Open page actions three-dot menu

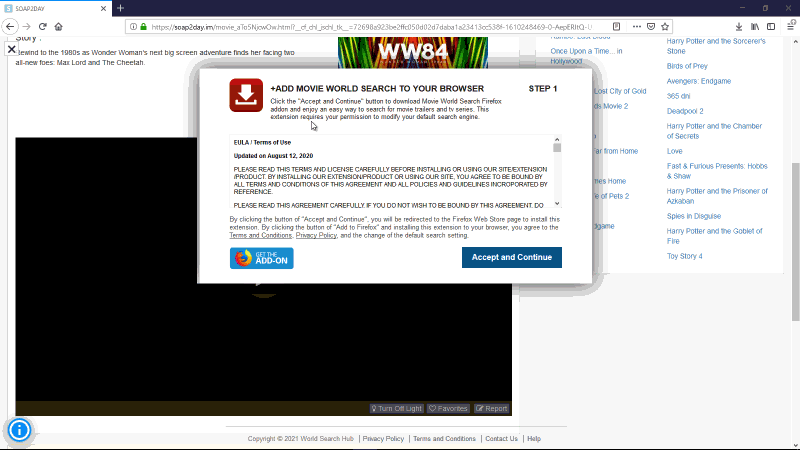tap(637, 27)
